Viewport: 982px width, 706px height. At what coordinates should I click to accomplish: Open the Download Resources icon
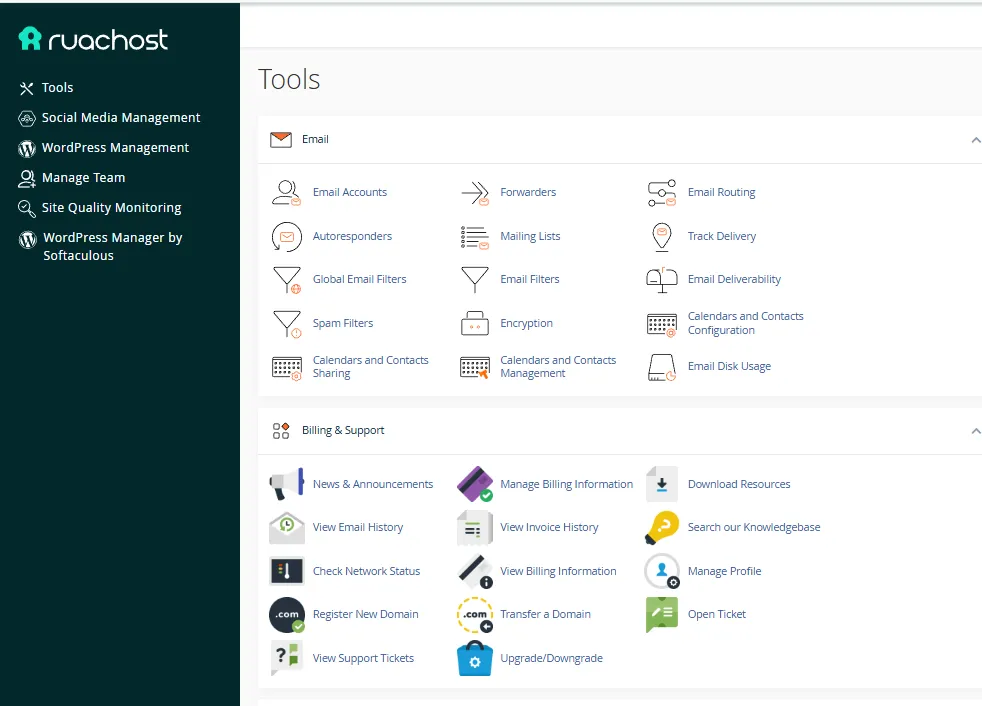click(x=662, y=484)
